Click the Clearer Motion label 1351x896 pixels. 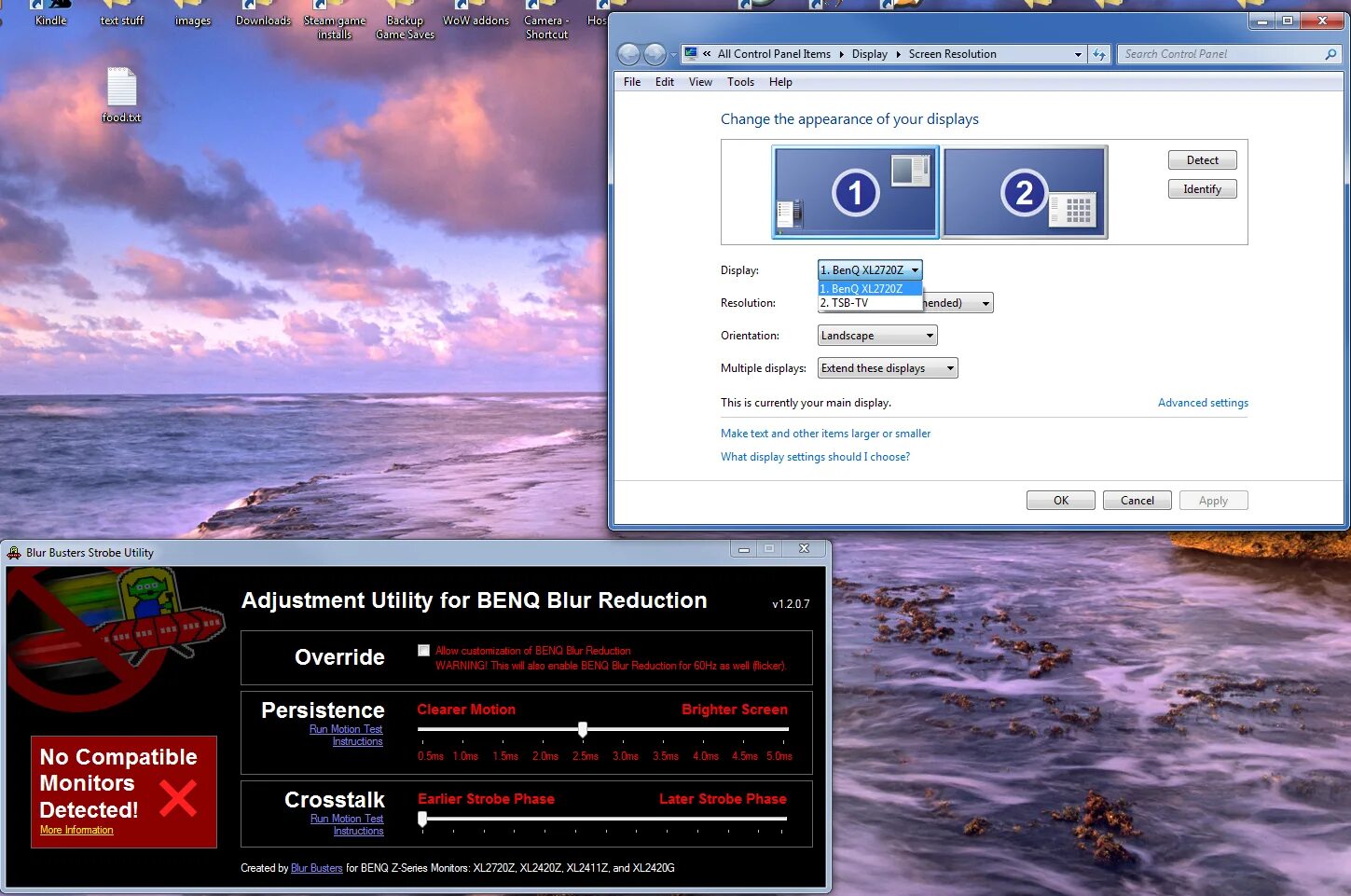click(x=466, y=710)
